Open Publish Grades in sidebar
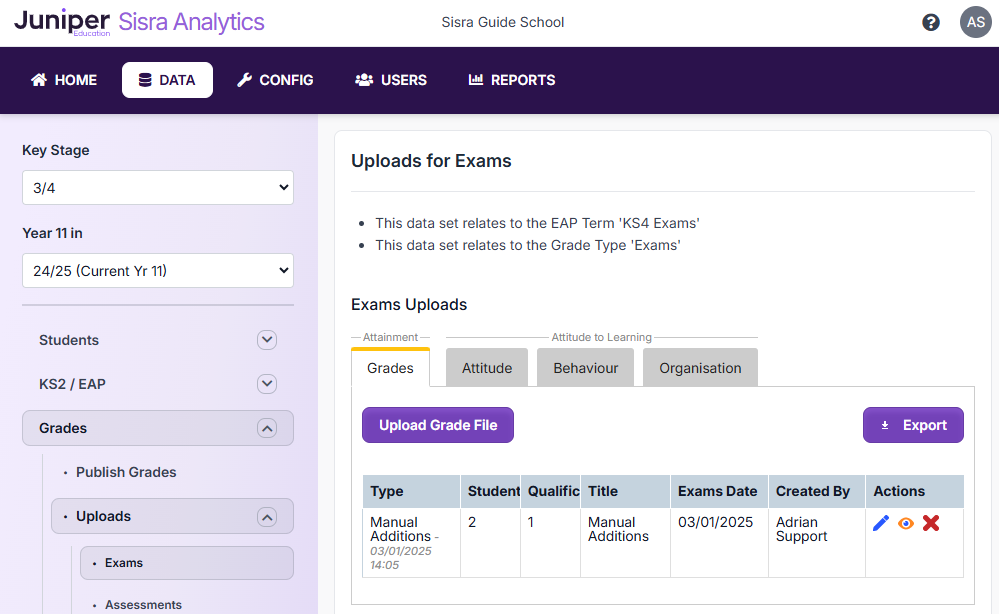 [126, 472]
